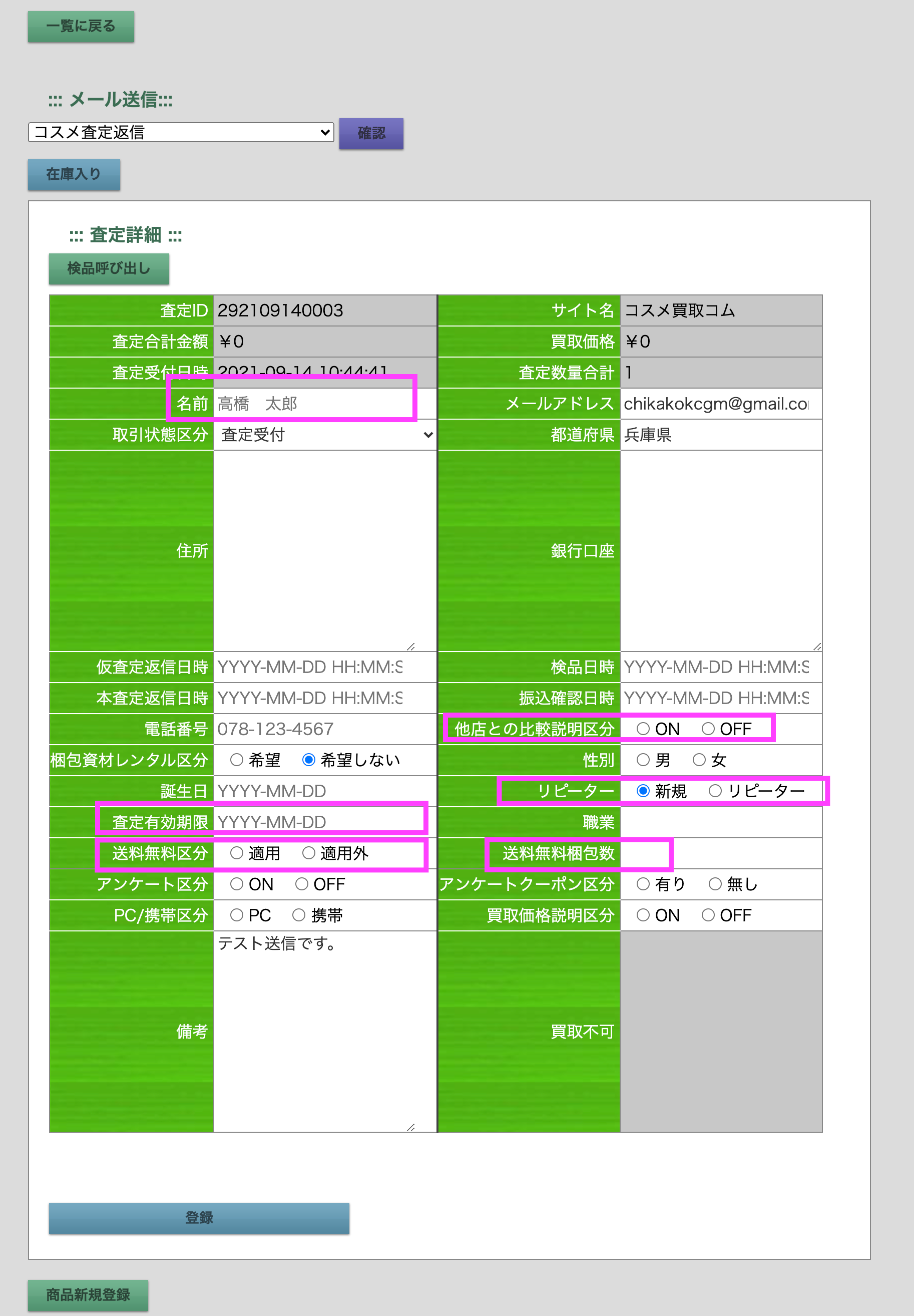Expand the 取引状態区分 dropdown
Screen dimensions: 914x1316
coord(325,435)
